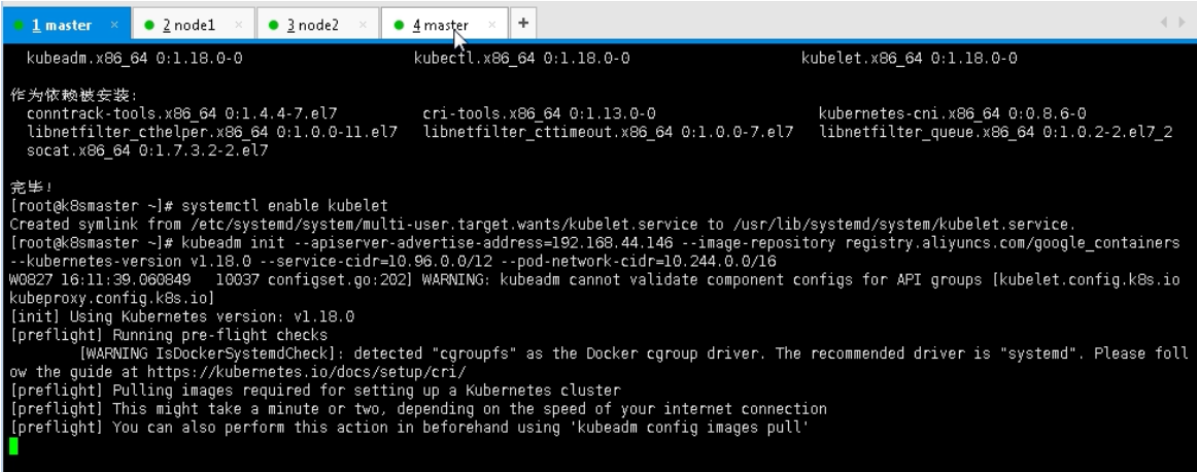Add a new session tab with plus
This screenshot has width=1197, height=472.
(x=523, y=23)
